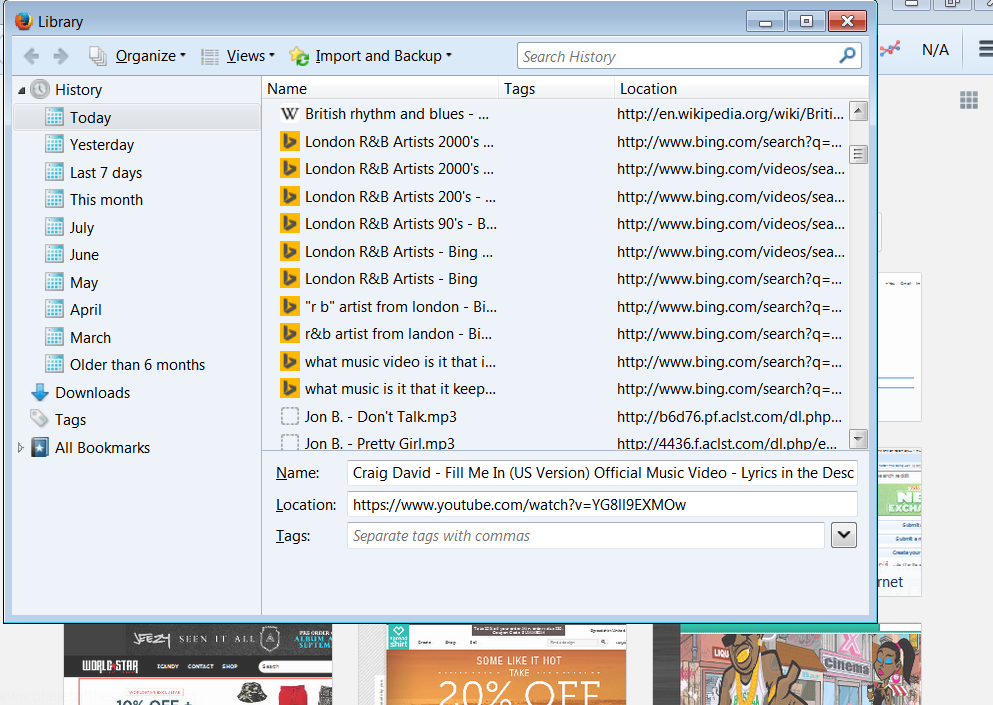Select Last 7 days history folder
The height and width of the screenshot is (705, 993).
tap(136, 173)
